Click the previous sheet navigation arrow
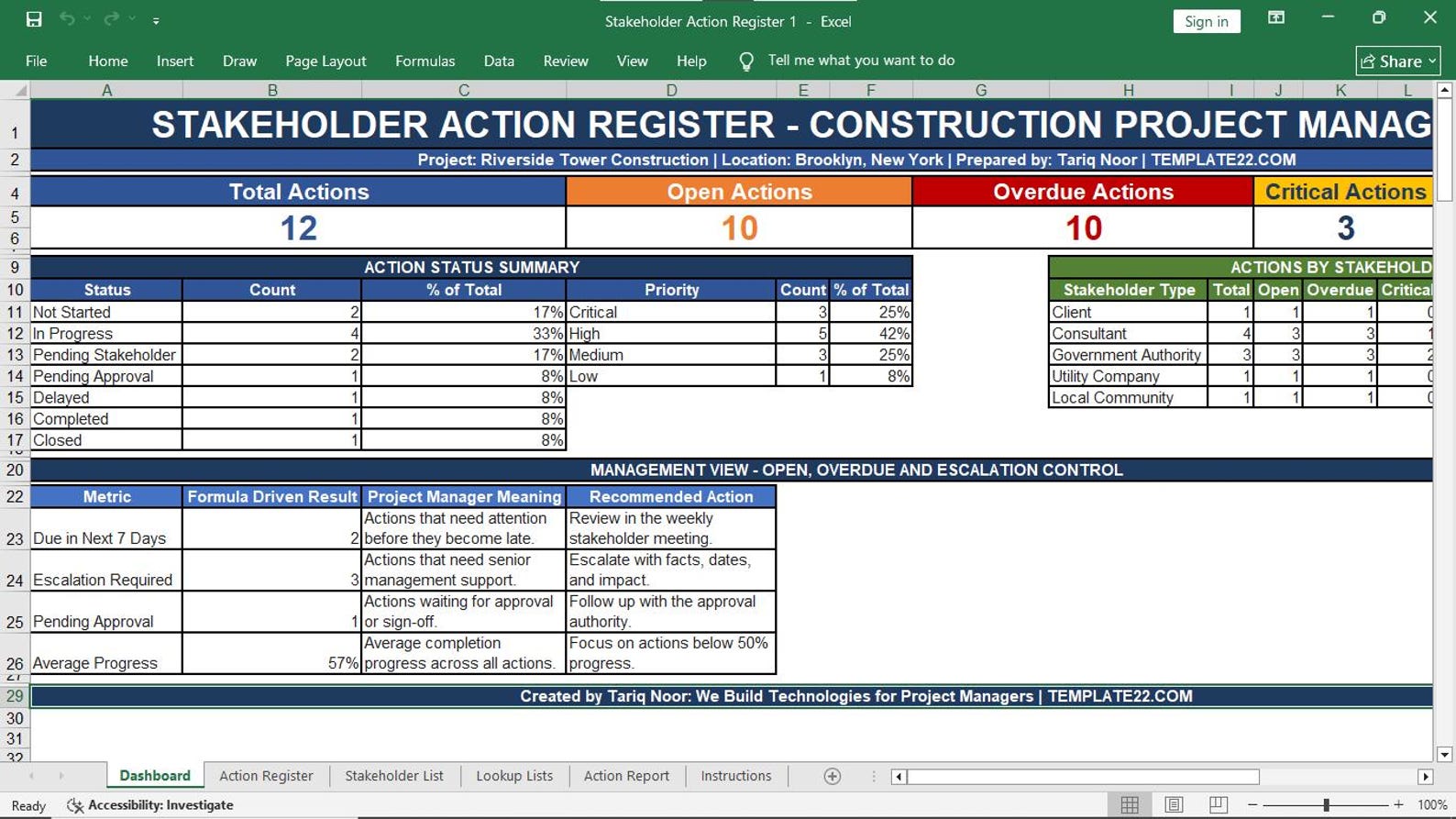 pyautogui.click(x=32, y=776)
